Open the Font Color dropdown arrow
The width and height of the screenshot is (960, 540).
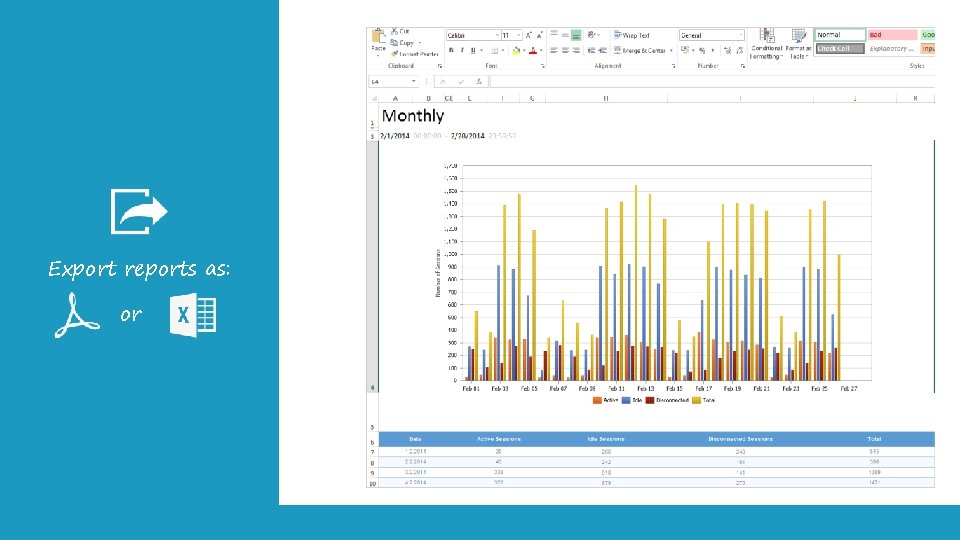pos(541,51)
